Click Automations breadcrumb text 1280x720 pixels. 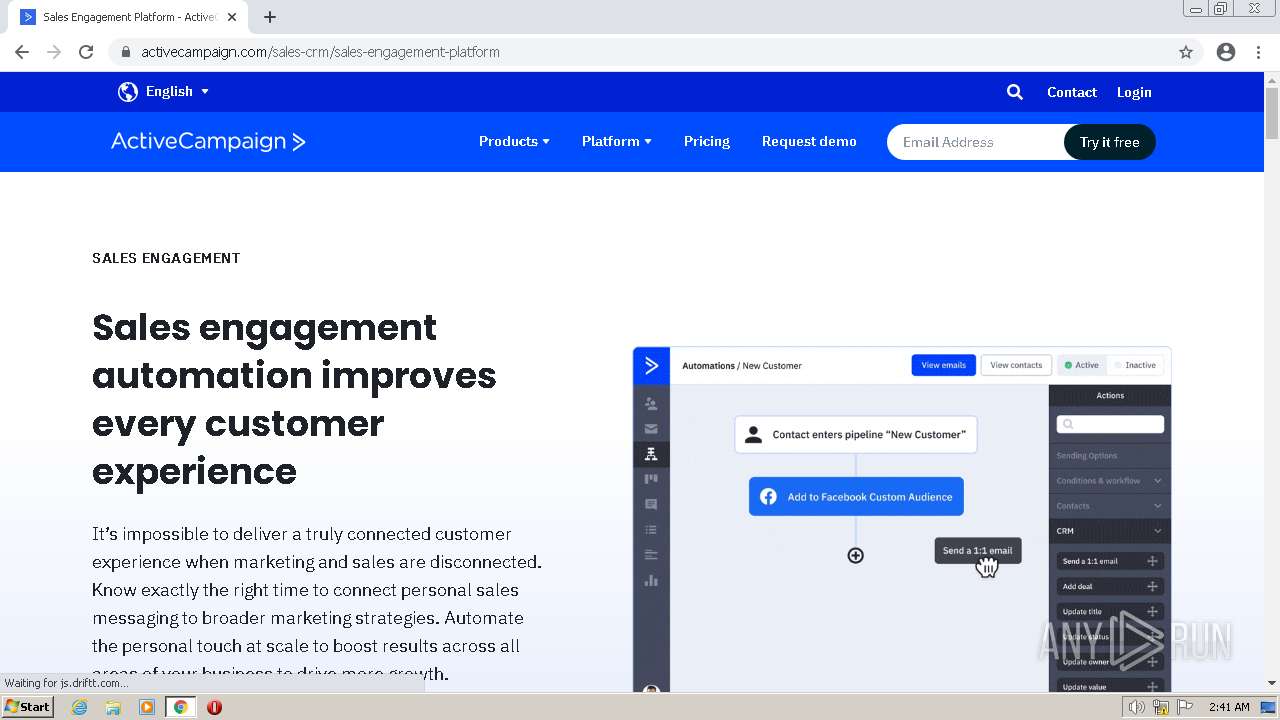click(x=708, y=366)
